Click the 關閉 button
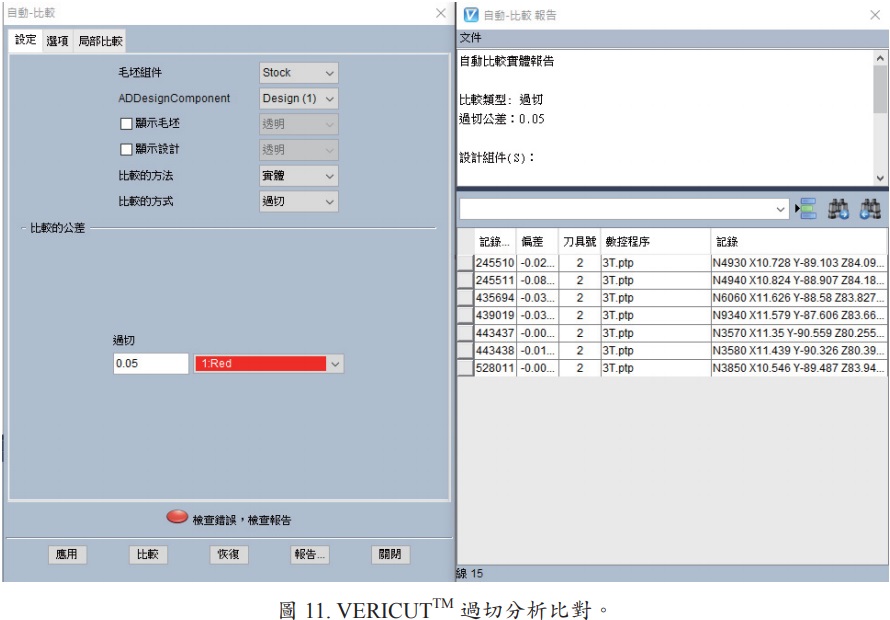890x620 pixels. (x=391, y=554)
